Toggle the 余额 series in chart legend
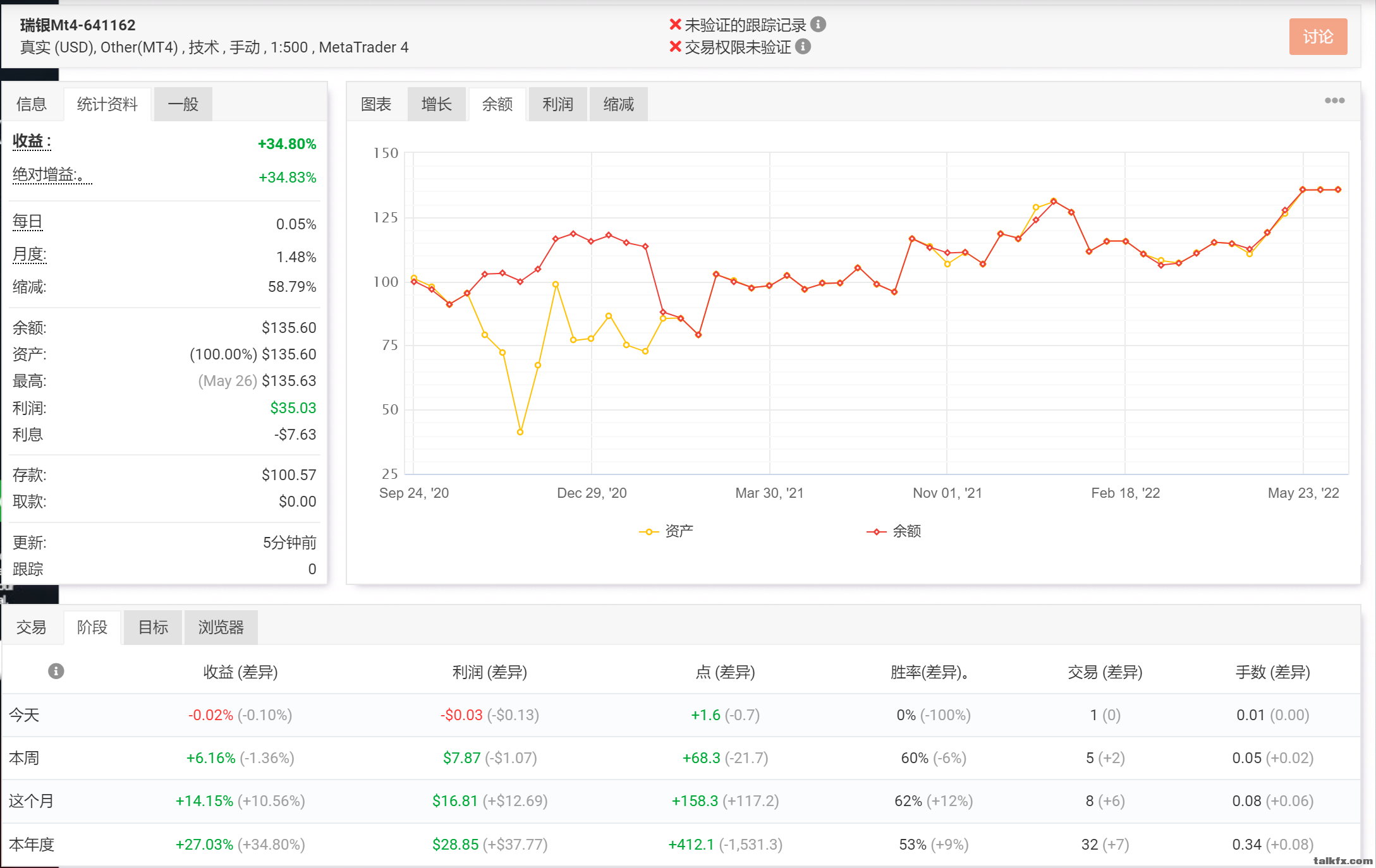Image resolution: width=1376 pixels, height=868 pixels. coord(894,531)
